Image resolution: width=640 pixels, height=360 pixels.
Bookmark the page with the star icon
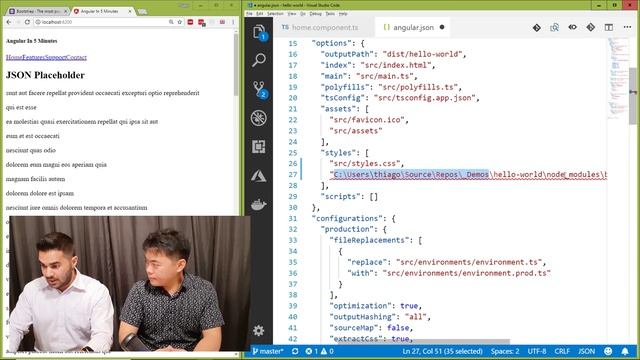tap(180, 22)
